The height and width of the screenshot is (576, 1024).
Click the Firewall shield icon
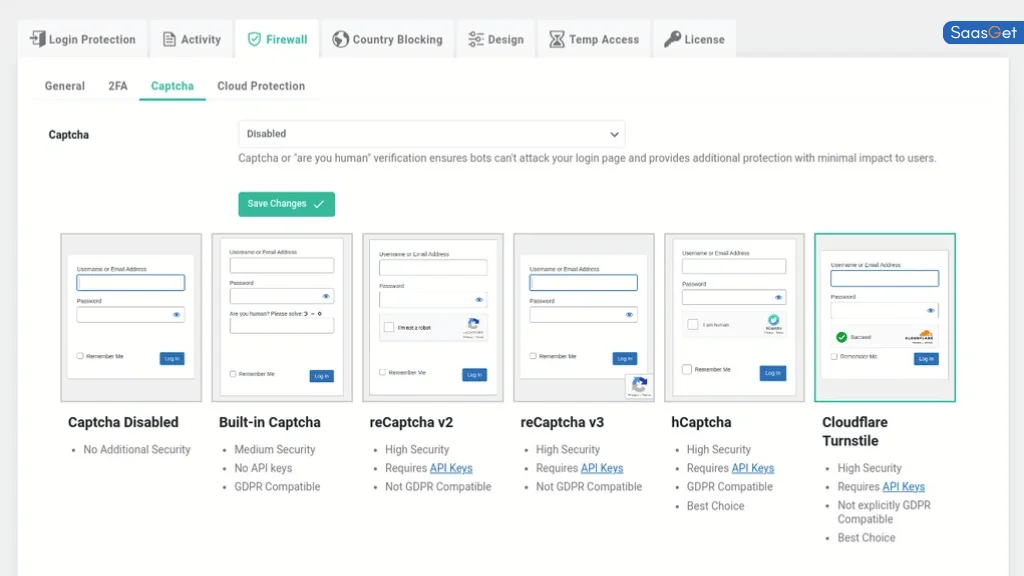click(255, 39)
